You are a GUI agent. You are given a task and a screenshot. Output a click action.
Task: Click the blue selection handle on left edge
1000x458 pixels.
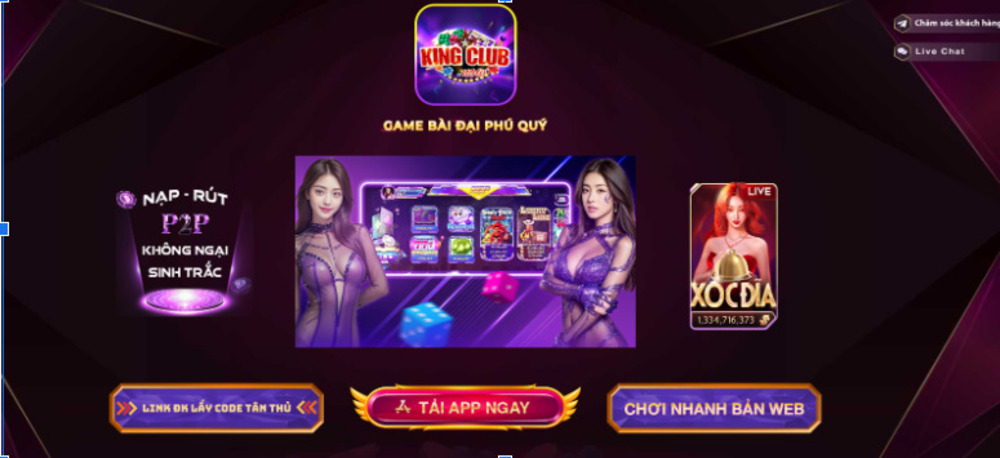(3, 228)
